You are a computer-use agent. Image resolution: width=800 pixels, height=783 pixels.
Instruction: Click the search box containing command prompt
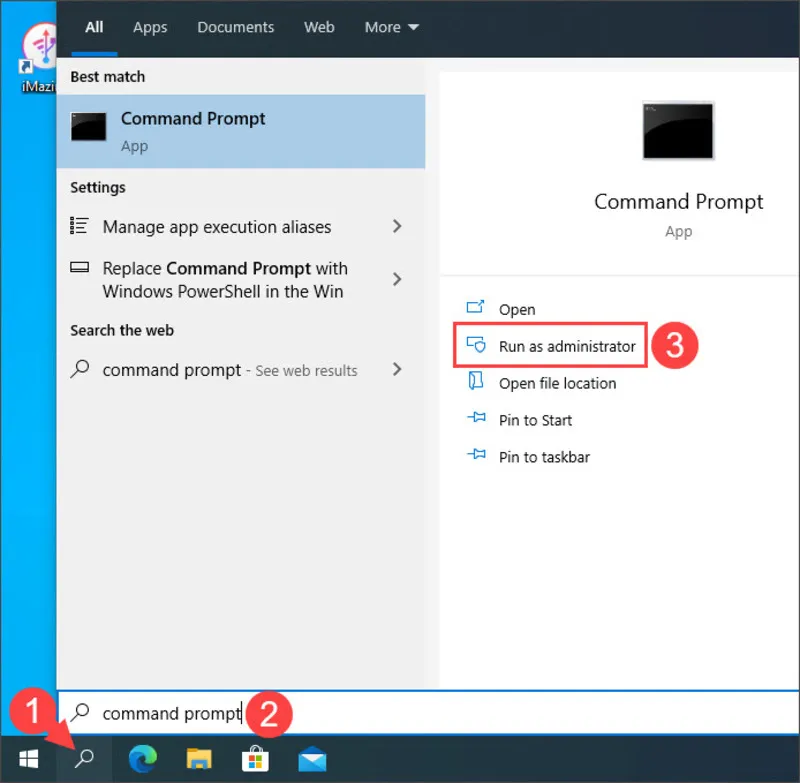[428, 713]
